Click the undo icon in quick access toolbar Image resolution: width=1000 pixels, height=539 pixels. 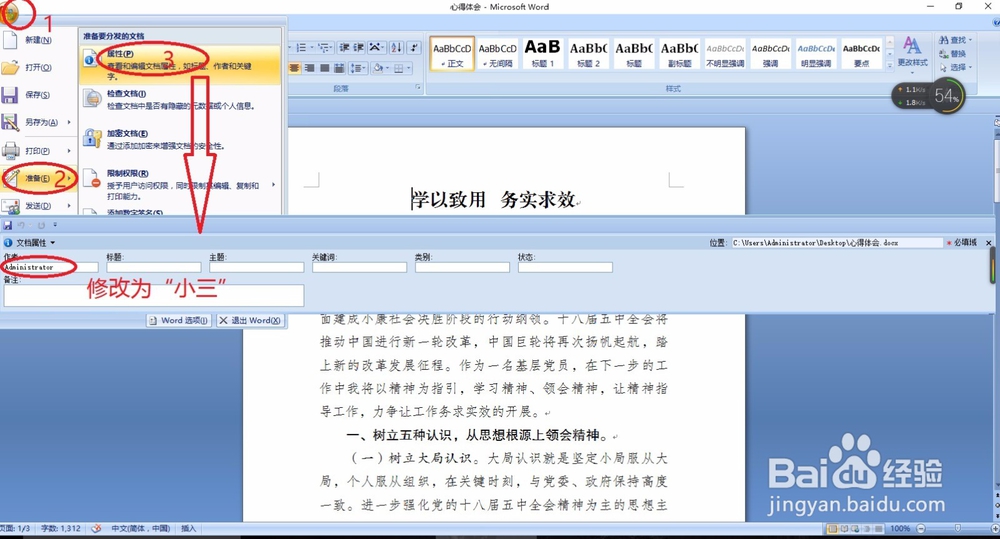pos(21,225)
